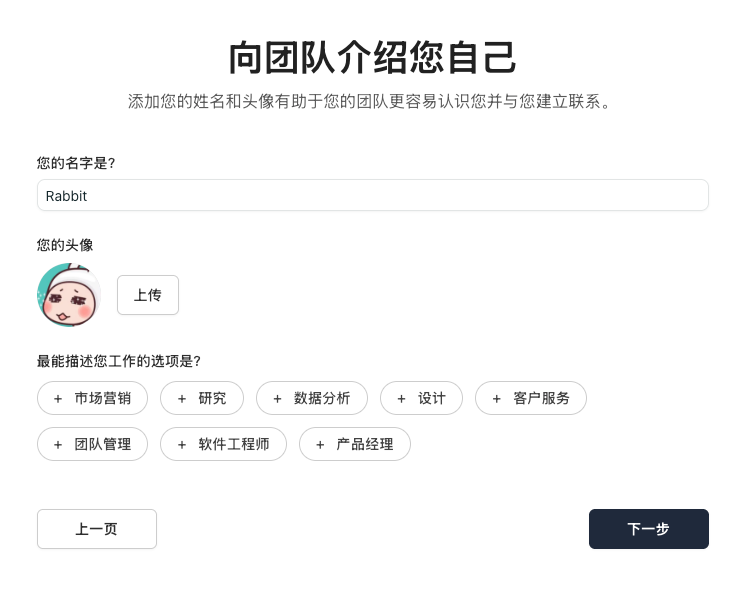Screen dimensions: 738x606
Task: Go to next step with 下一步
Action: (x=648, y=529)
